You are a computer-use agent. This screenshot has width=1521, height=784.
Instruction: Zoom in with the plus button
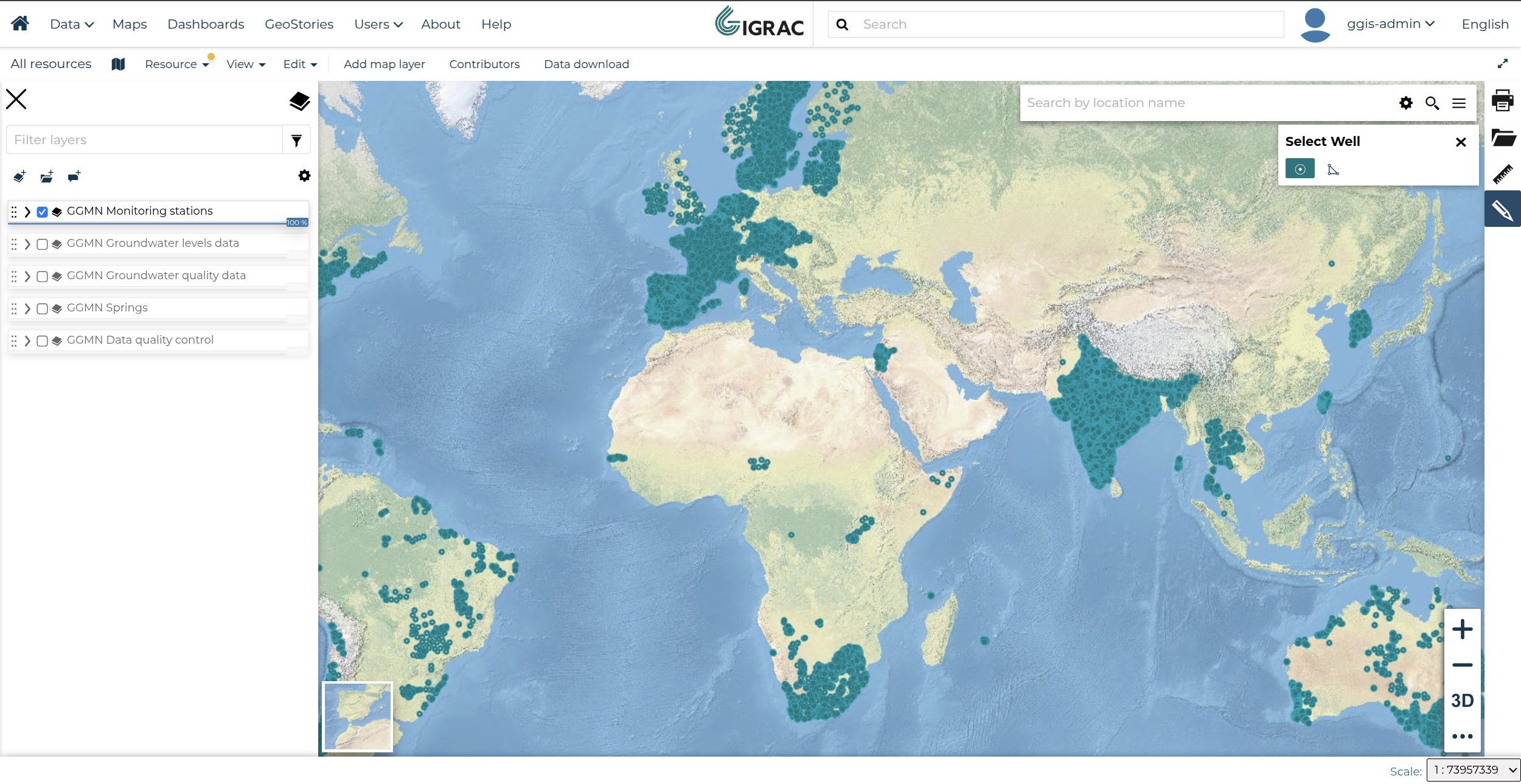1462,629
